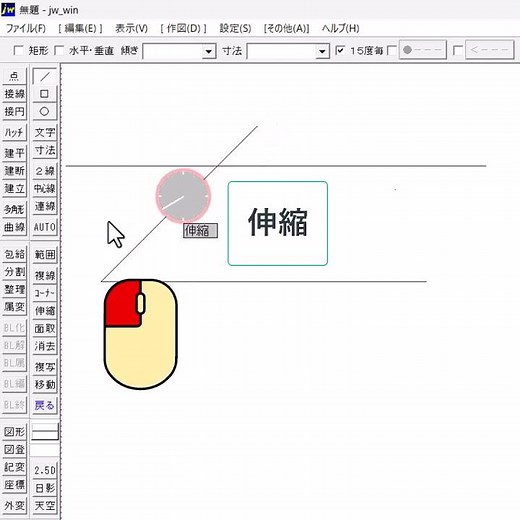Click the 図登 figure register button
Viewport: 520px width, 520px height.
tap(14, 450)
